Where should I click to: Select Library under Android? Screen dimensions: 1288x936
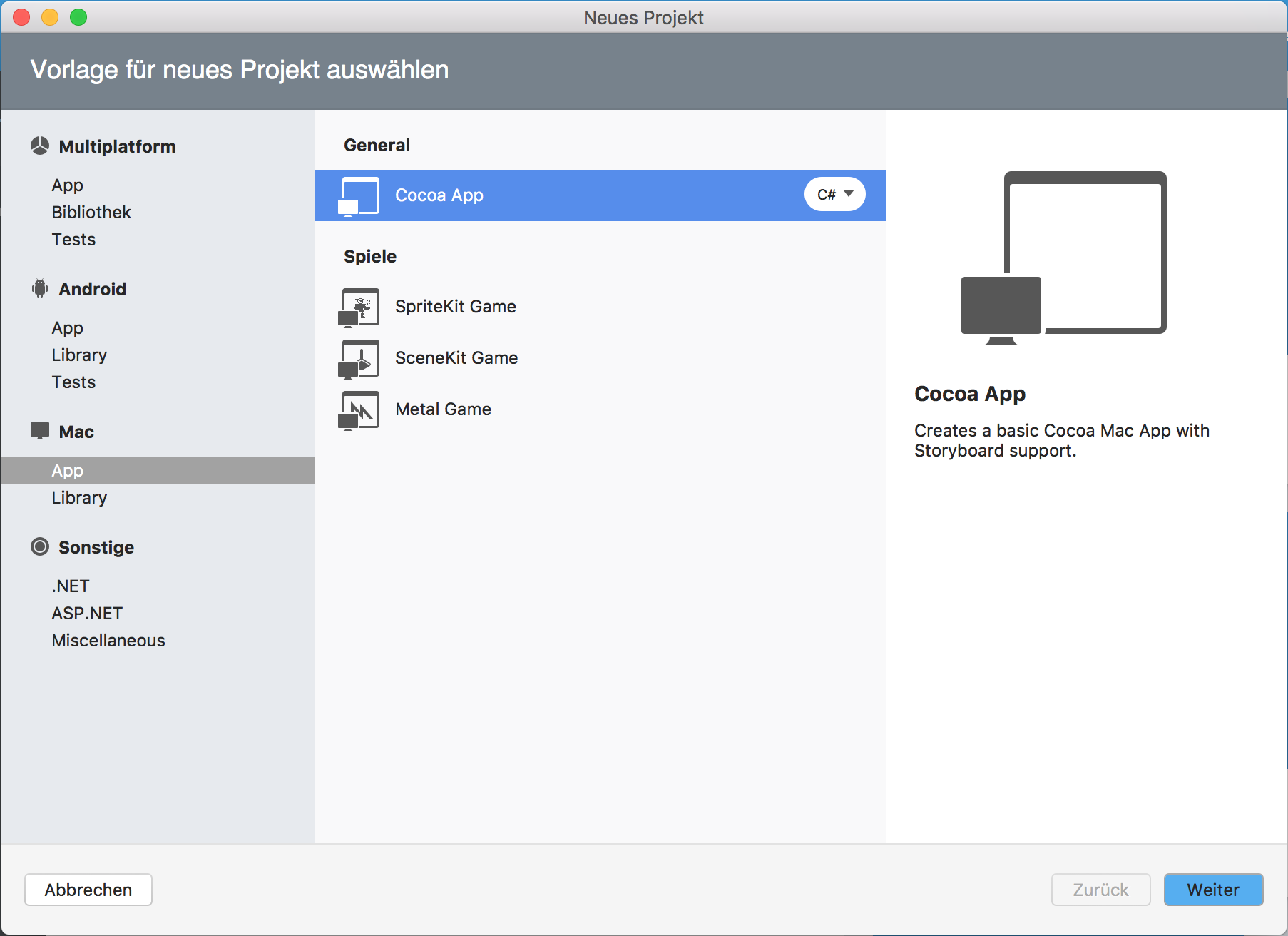click(79, 355)
